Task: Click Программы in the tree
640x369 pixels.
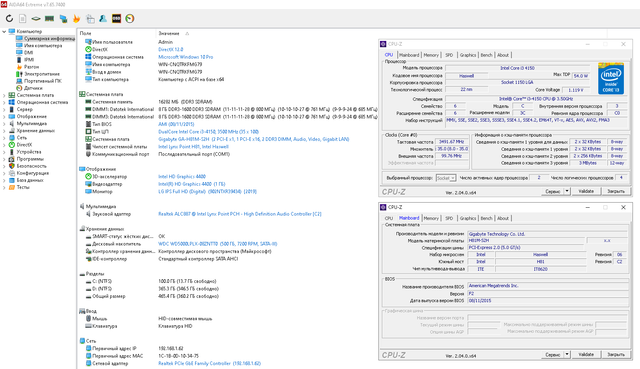Action: pyautogui.click(x=30, y=159)
